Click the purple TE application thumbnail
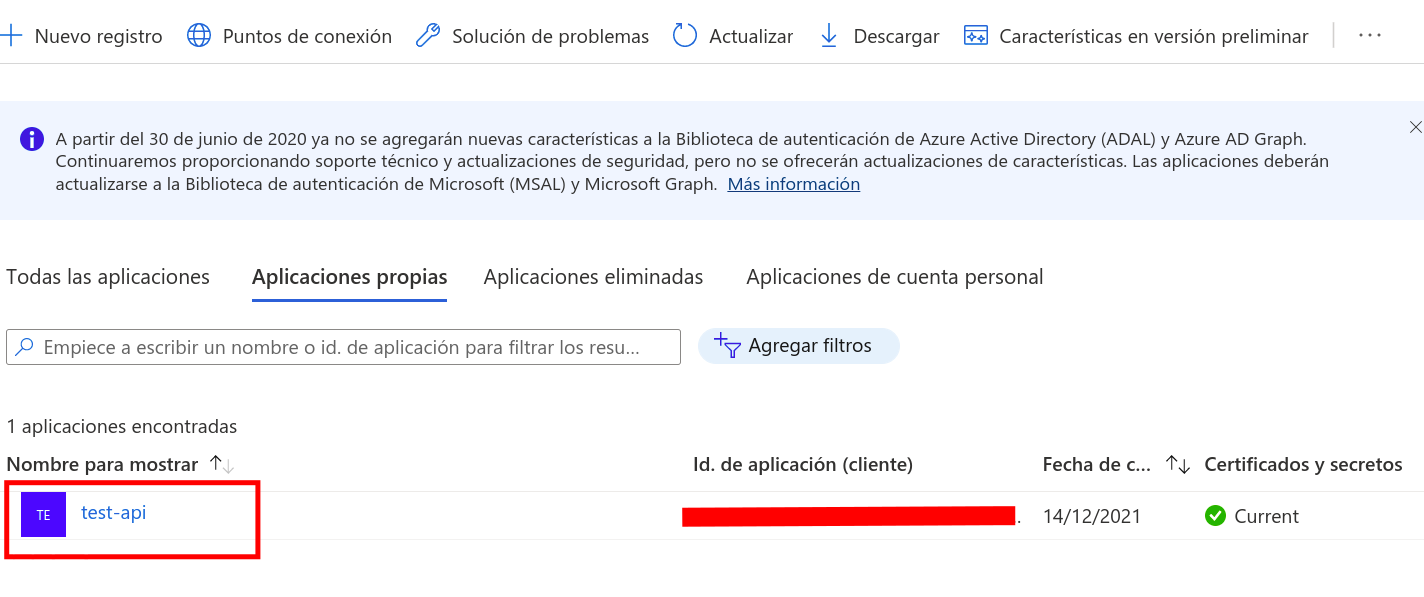The height and width of the screenshot is (597, 1424). pos(43,515)
